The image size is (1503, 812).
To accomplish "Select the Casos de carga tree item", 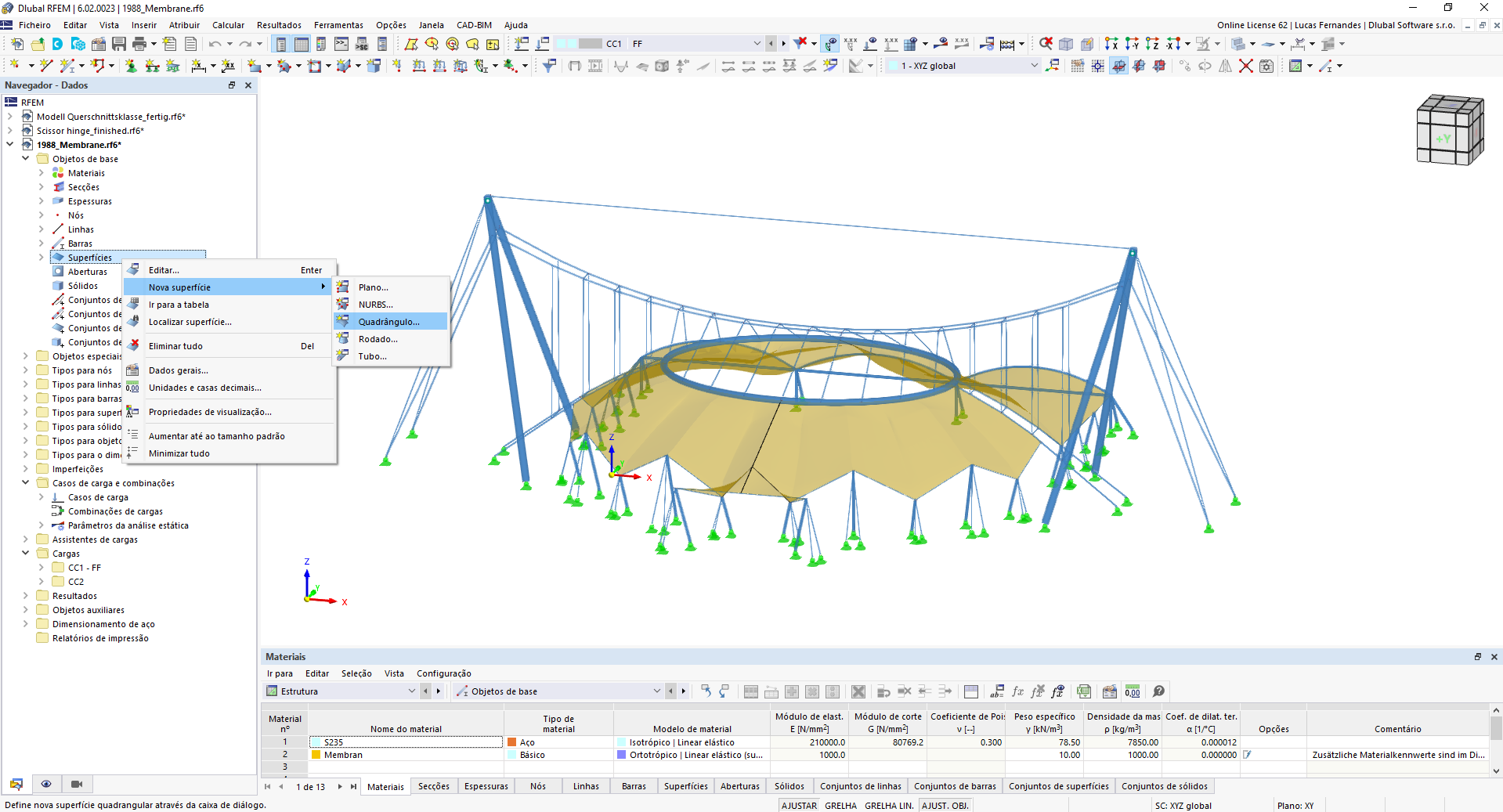I will click(x=98, y=497).
